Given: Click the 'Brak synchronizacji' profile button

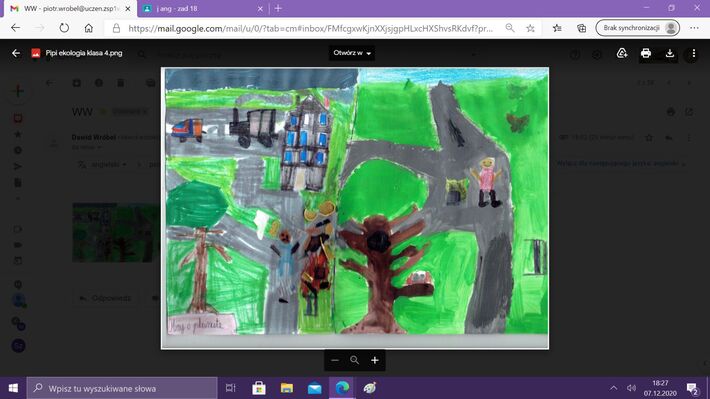Looking at the screenshot, I should coord(638,28).
